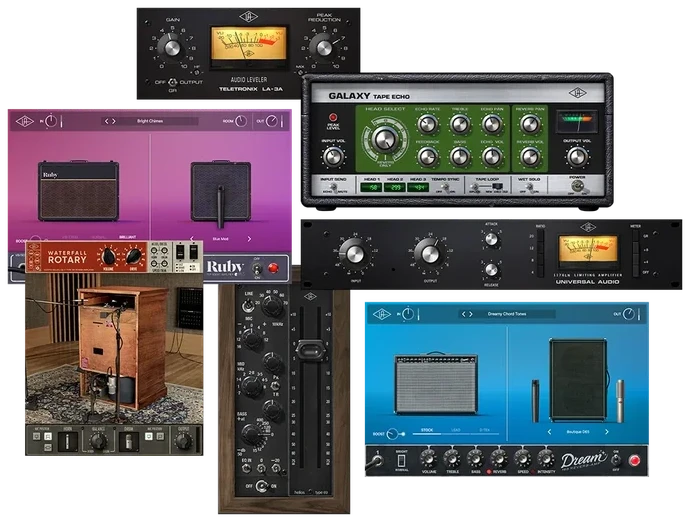Flip the Off/Output/GR meter switch on LA-3A
This screenshot has height=522, width=690.
tap(172, 82)
